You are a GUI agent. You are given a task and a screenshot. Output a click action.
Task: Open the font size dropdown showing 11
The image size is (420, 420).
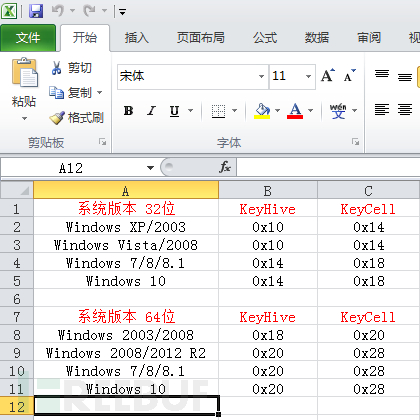[309, 77]
